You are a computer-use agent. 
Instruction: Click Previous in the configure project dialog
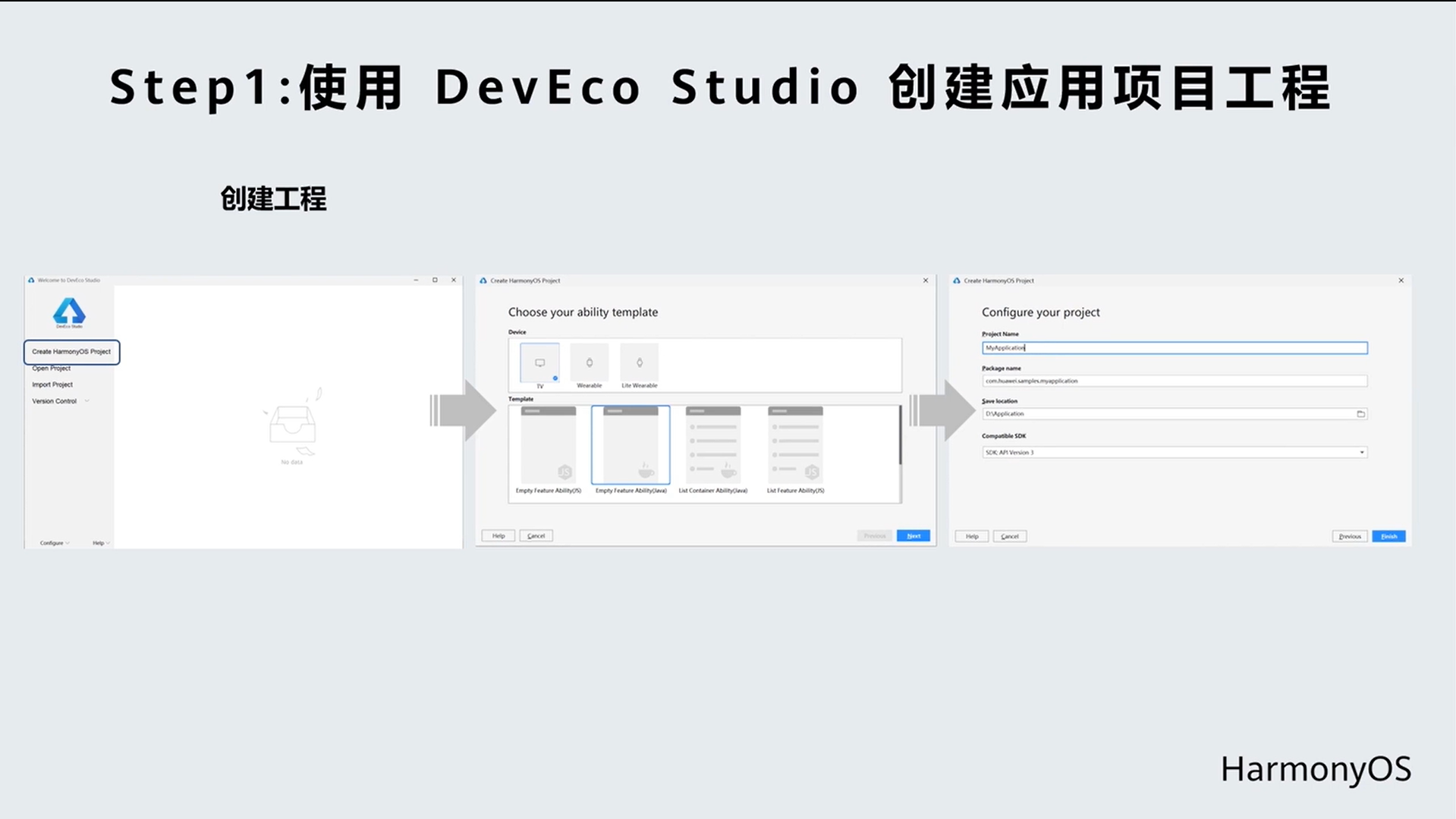point(1350,536)
